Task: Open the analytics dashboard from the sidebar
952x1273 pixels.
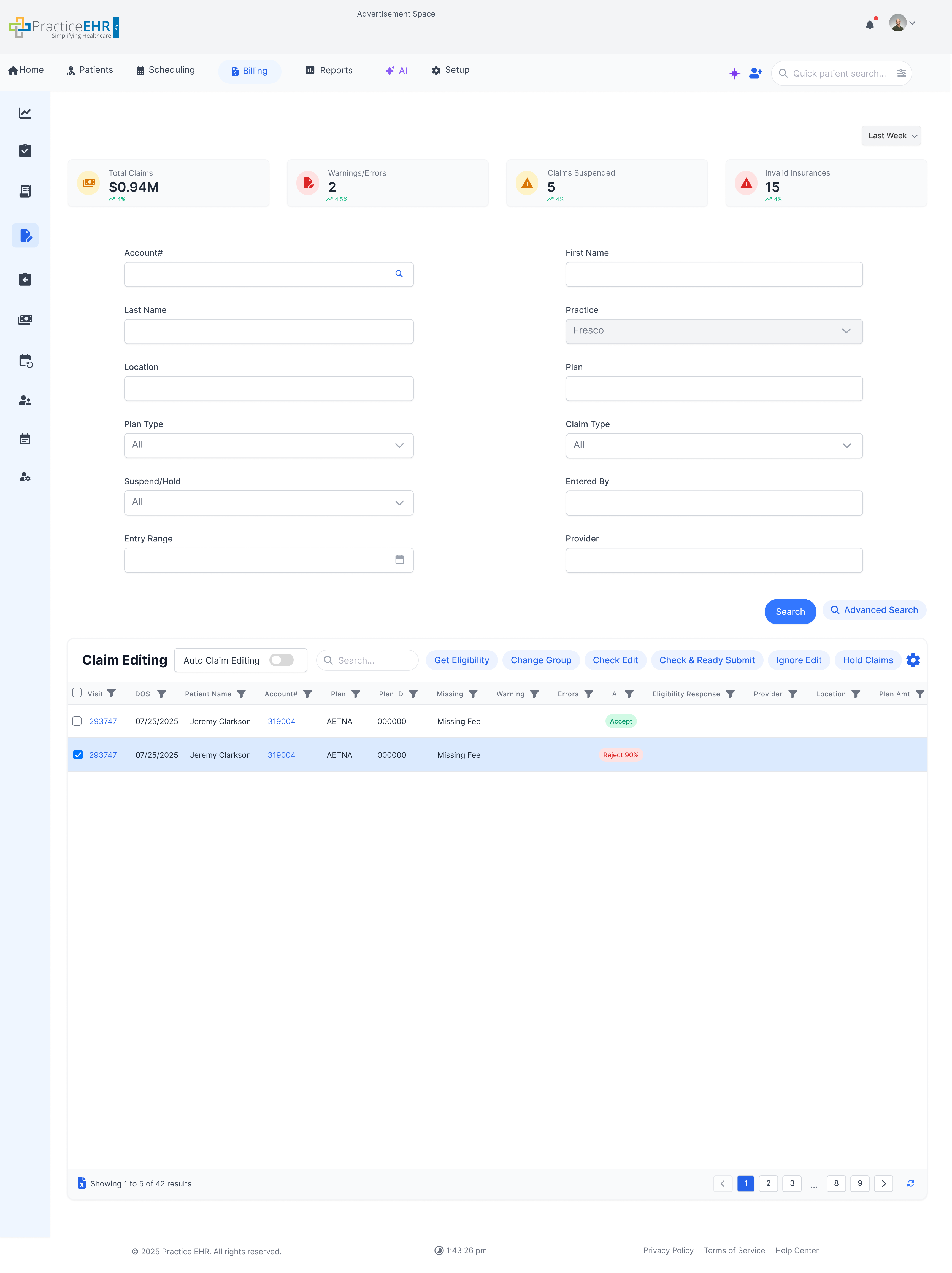Action: 25,113
